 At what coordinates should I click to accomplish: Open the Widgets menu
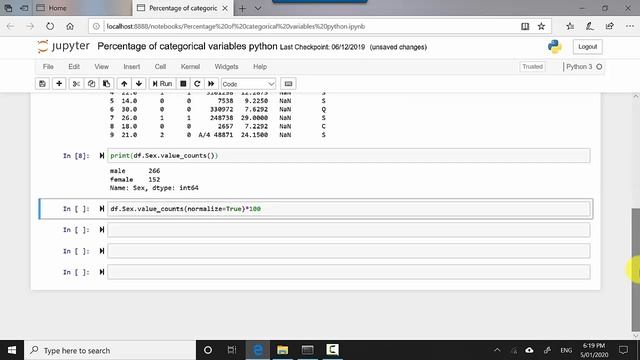(226, 67)
